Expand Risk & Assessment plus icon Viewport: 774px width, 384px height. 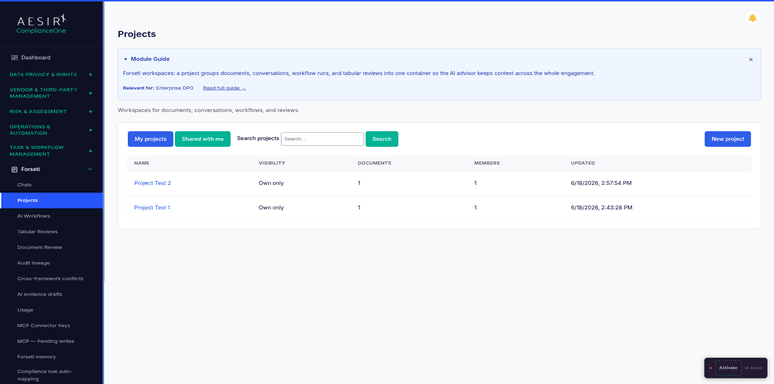(90, 112)
